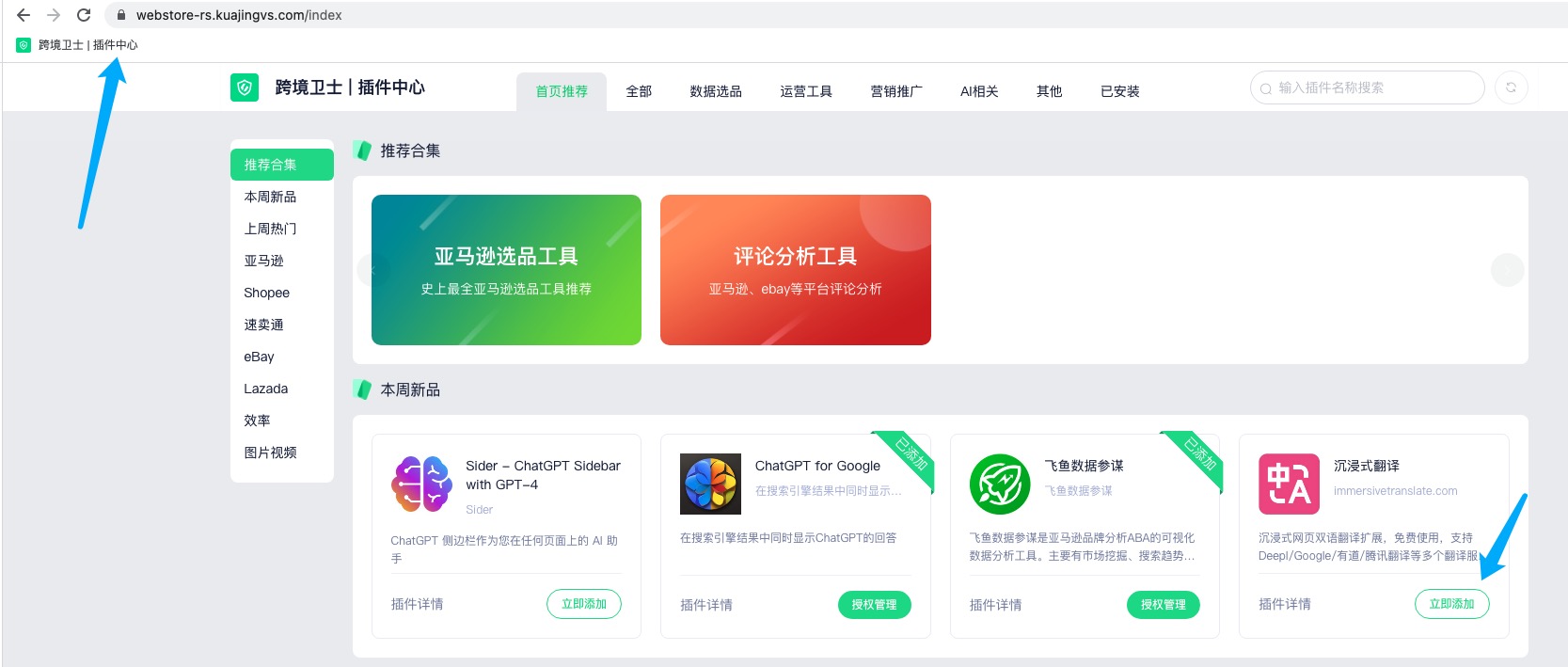This screenshot has width=1568, height=667.
Task: Select 推荐合集 in the sidebar
Action: click(x=282, y=165)
